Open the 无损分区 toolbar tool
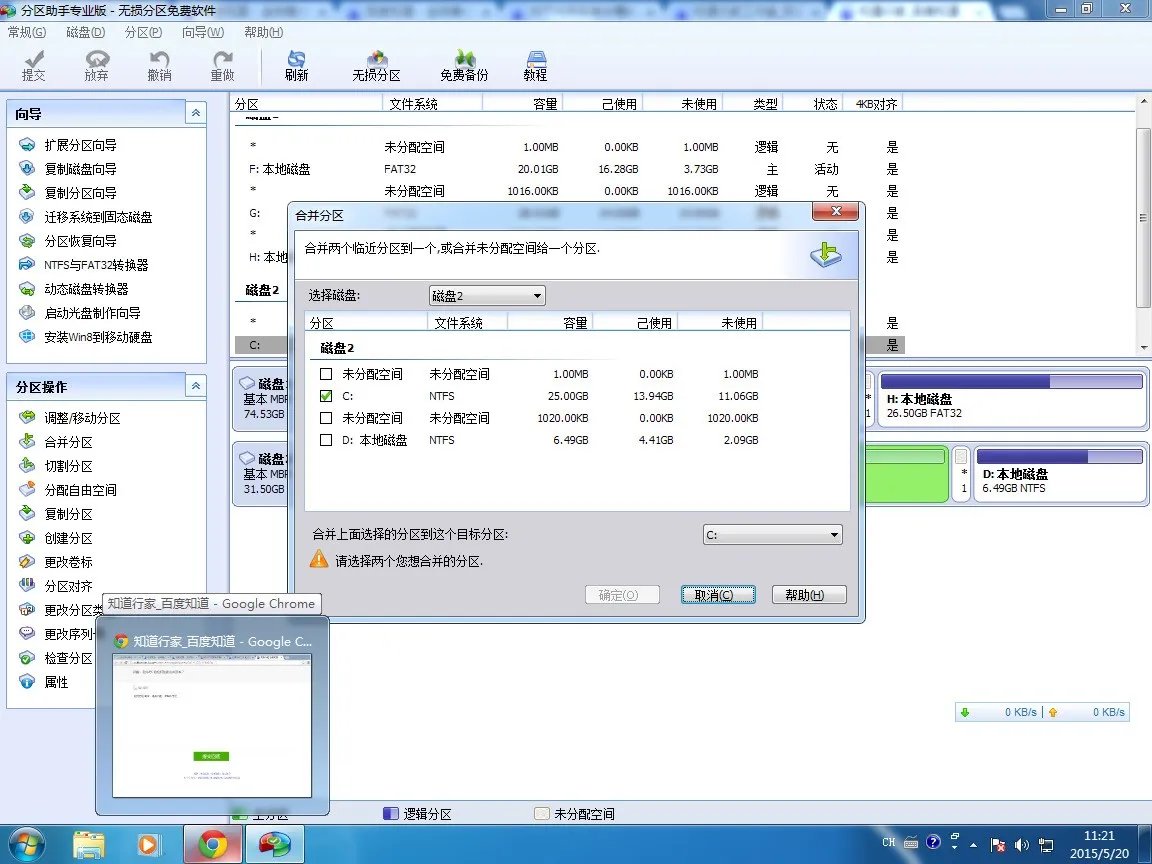 [x=376, y=66]
